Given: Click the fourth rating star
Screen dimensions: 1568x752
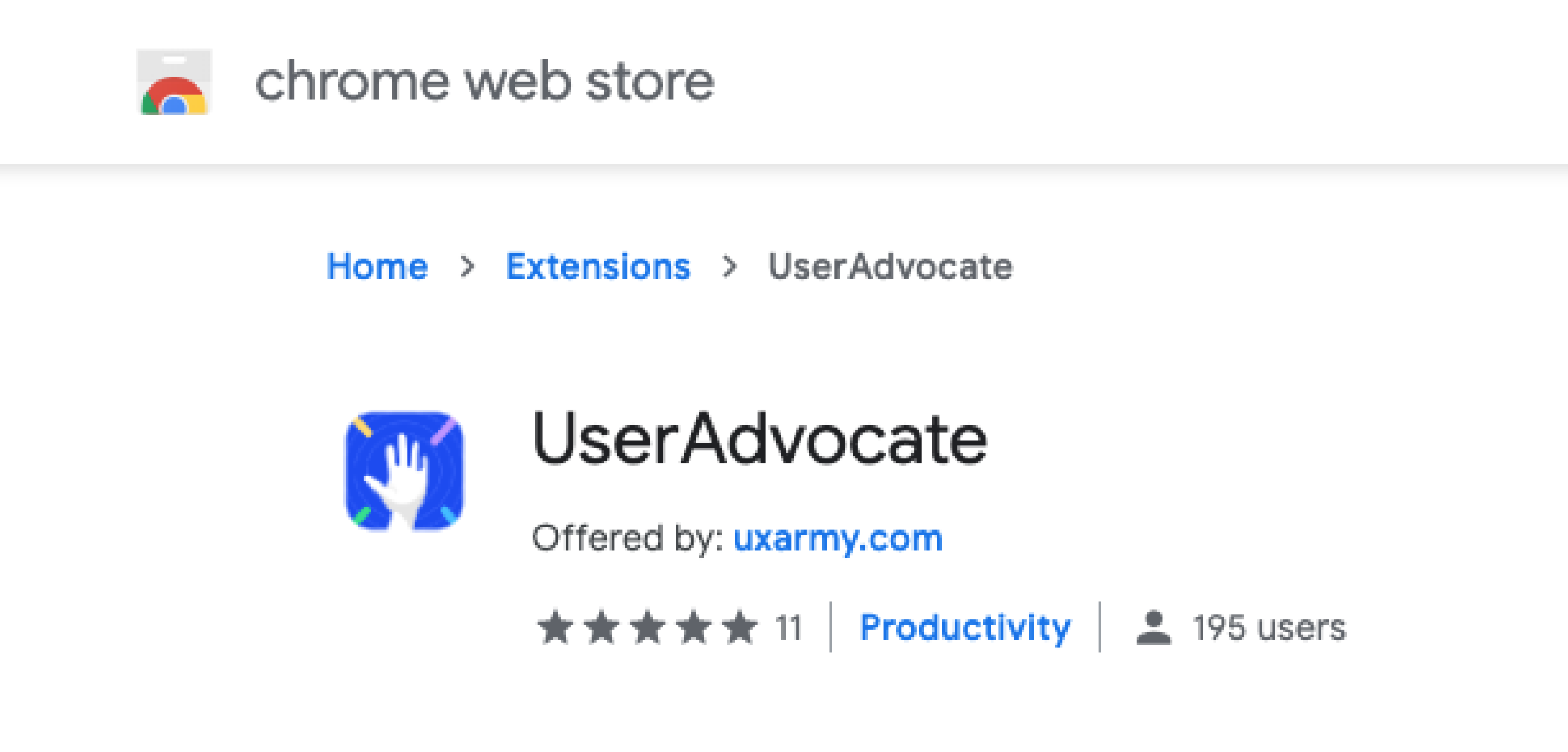Looking at the screenshot, I should pyautogui.click(x=694, y=628).
